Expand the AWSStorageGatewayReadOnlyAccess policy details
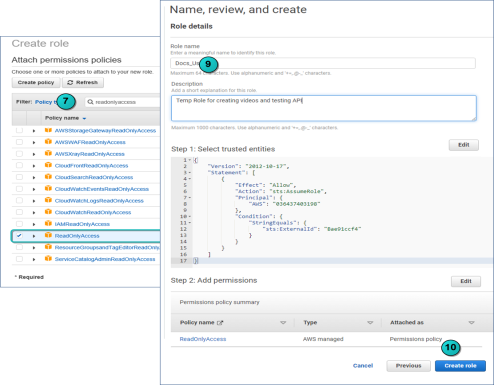494x385 pixels. pos(34,131)
